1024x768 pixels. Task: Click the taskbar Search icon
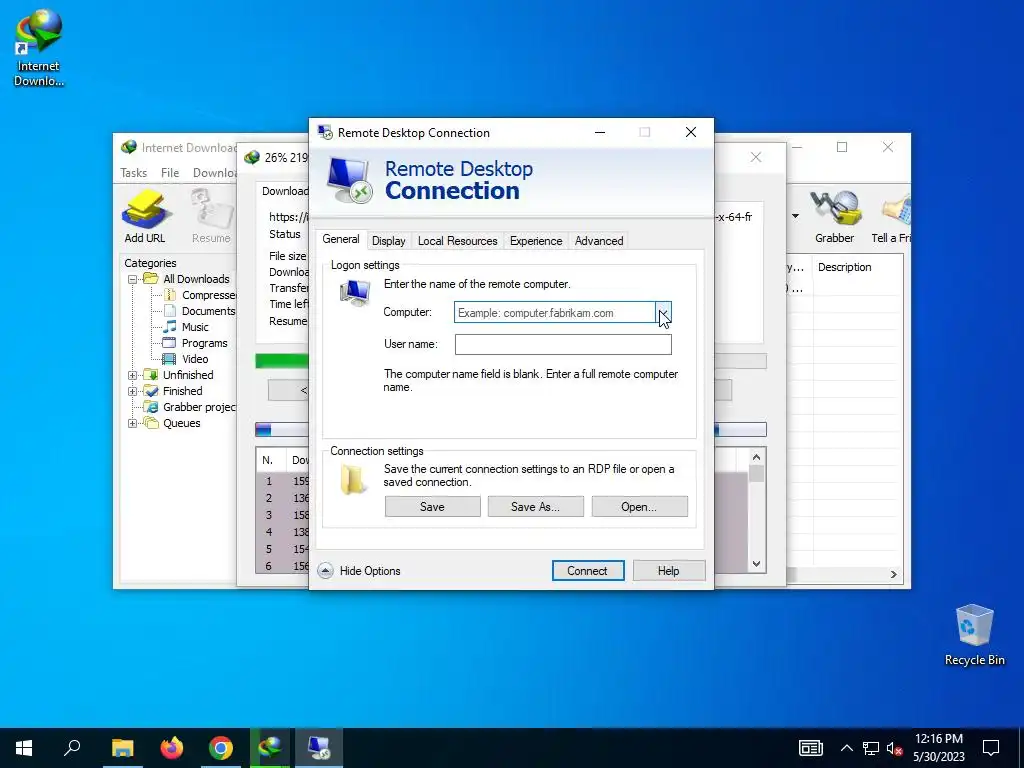click(x=72, y=748)
